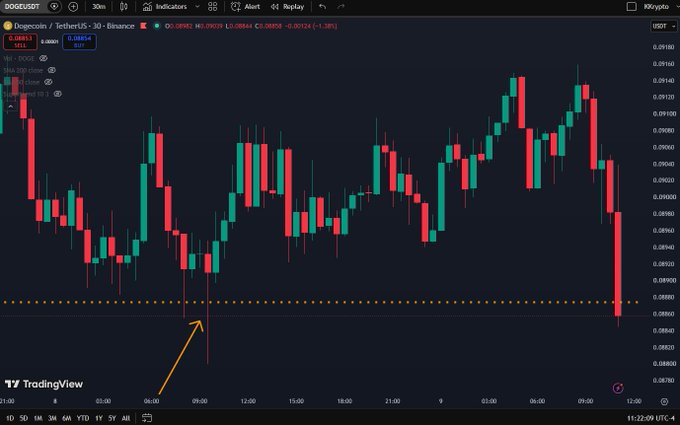Start bar Replay mode
The width and height of the screenshot is (680, 425).
287,7
